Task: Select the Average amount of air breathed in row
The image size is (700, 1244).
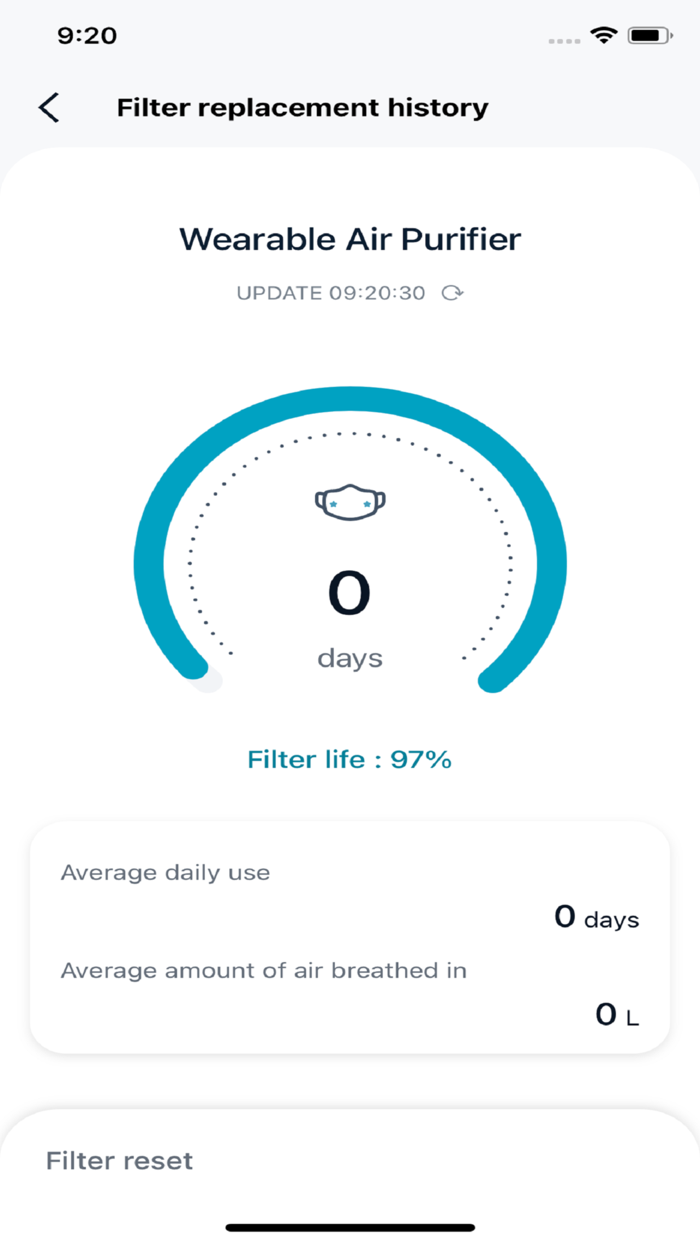Action: [265, 970]
